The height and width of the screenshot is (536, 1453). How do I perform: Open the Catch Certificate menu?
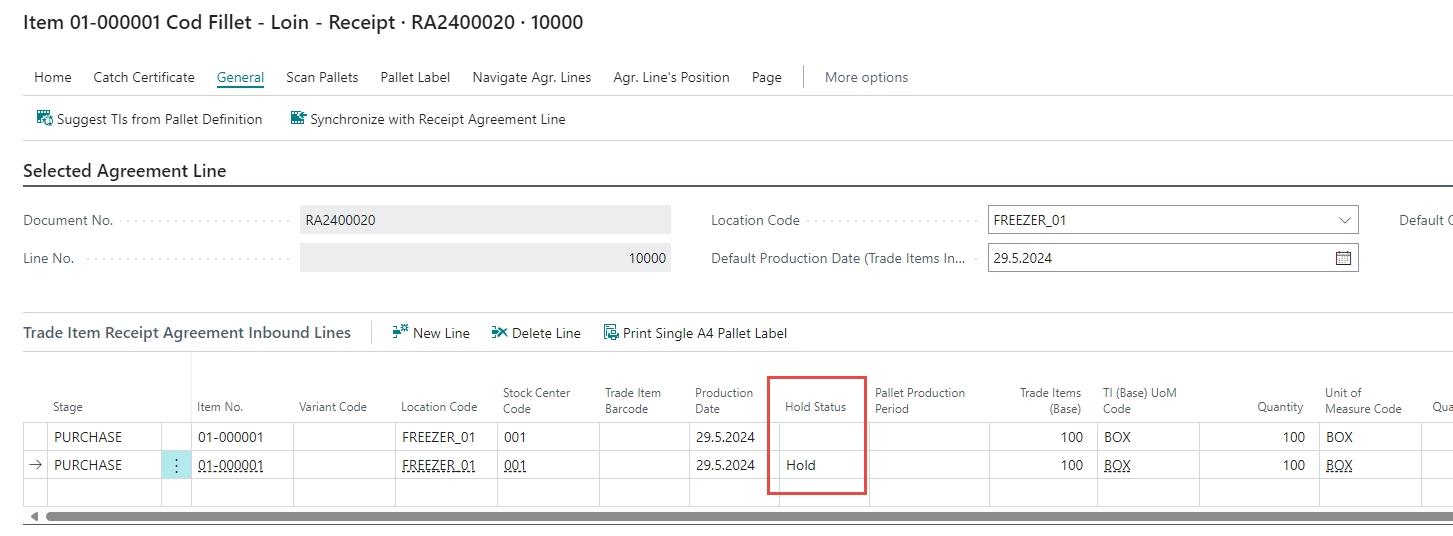point(144,77)
